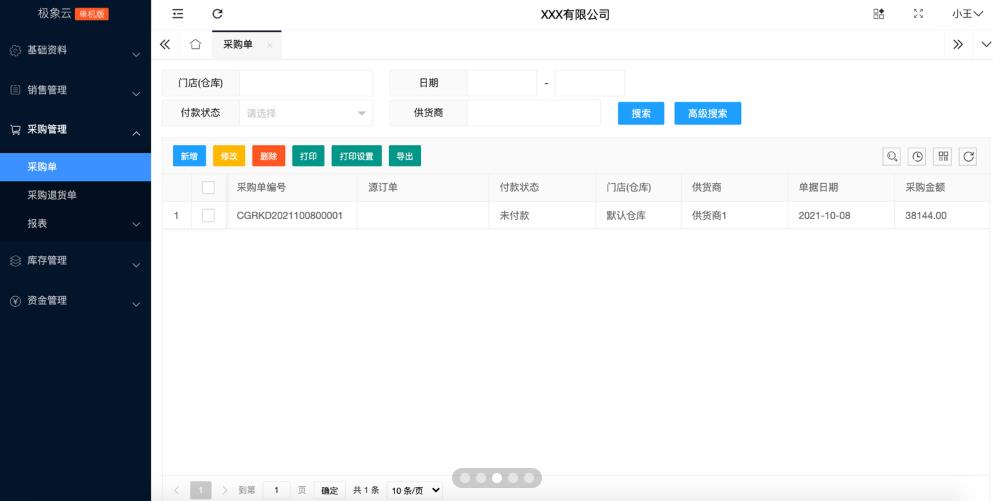Click the 库存管理 layers icon
The height and width of the screenshot is (501, 993).
pos(15,261)
